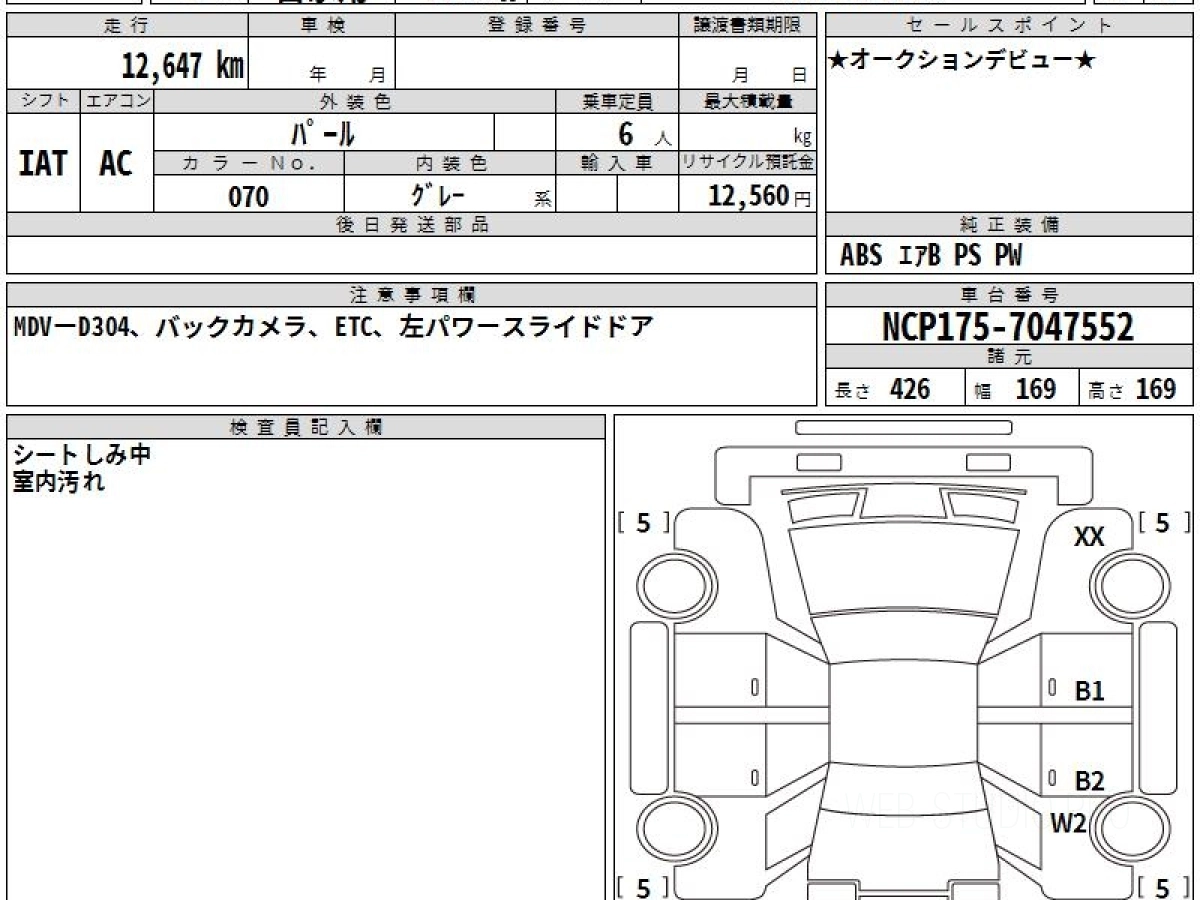Select the height value 高さ 169
The image size is (1200, 900).
point(1132,389)
